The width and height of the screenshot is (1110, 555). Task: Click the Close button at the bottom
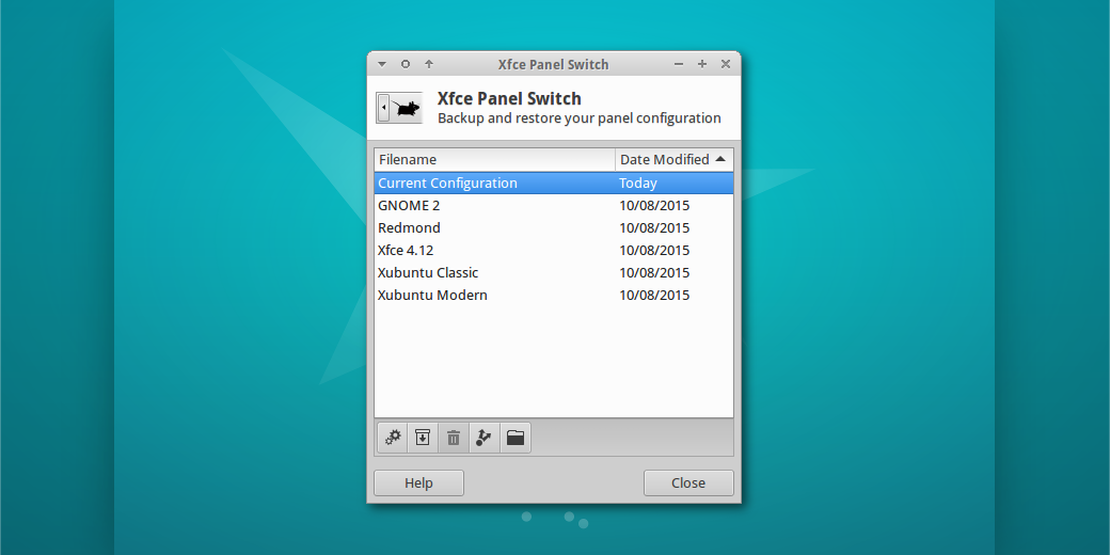[688, 483]
